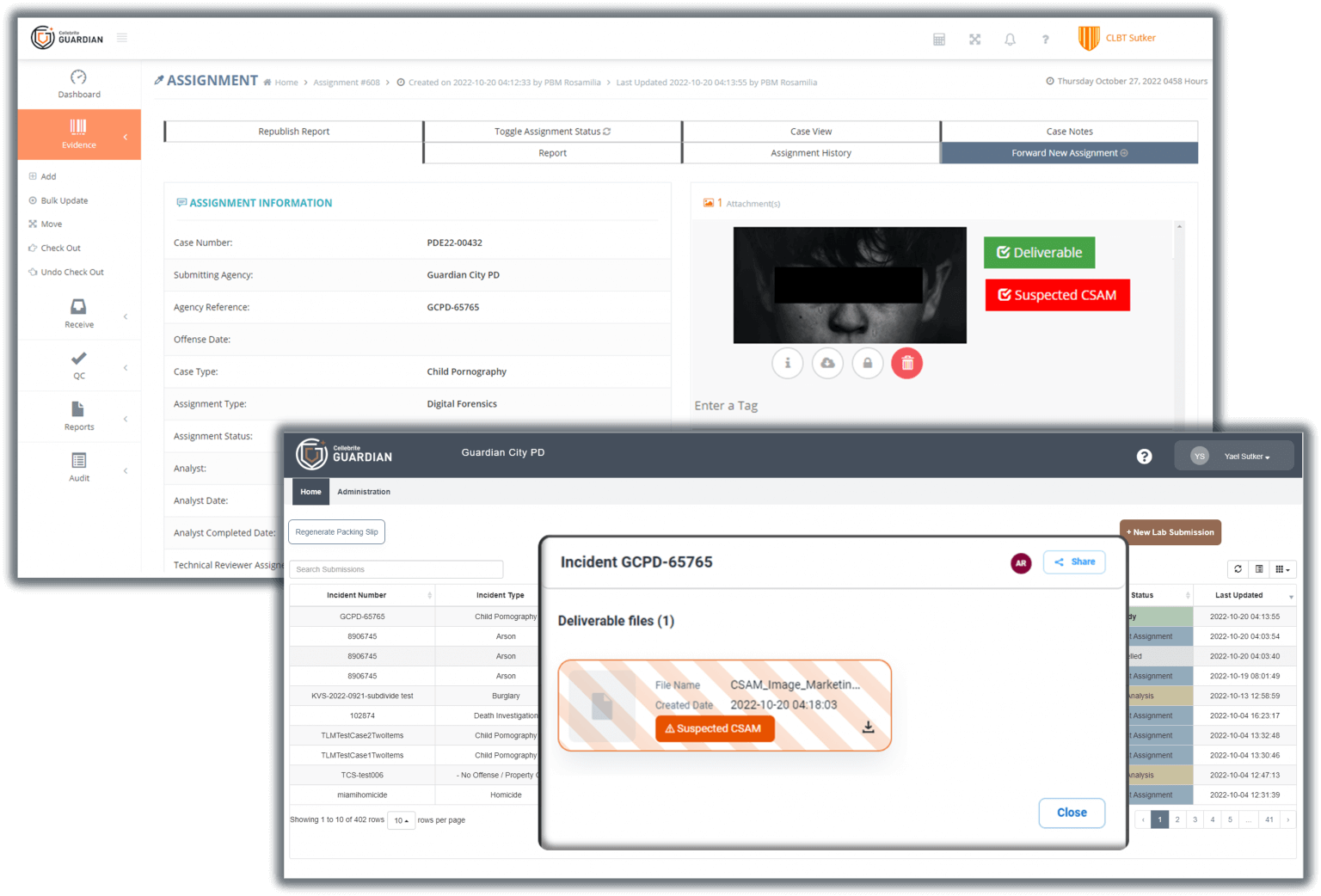This screenshot has width=1321, height=896.
Task: View attachment details via the info icon
Action: [787, 363]
